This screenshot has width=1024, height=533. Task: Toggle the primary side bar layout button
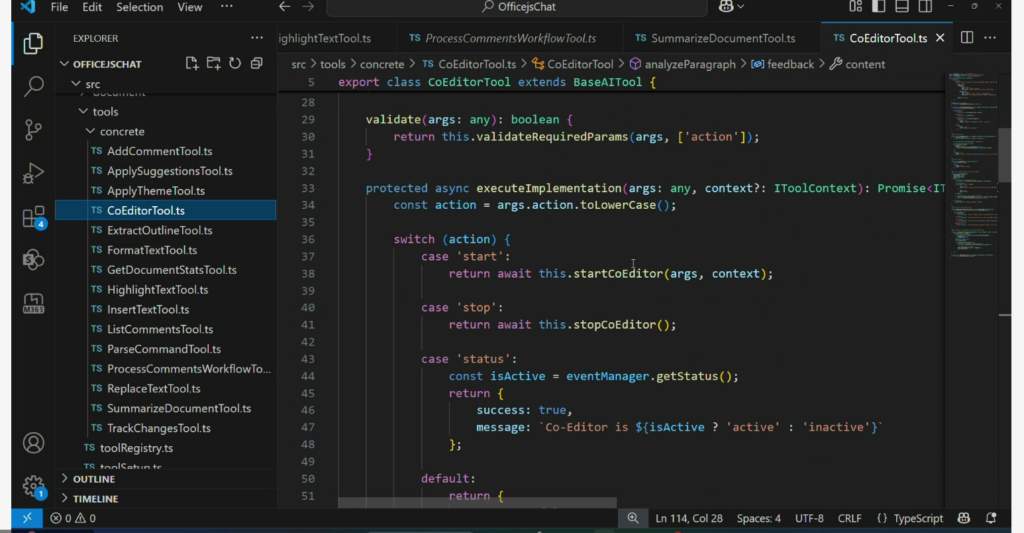click(878, 7)
